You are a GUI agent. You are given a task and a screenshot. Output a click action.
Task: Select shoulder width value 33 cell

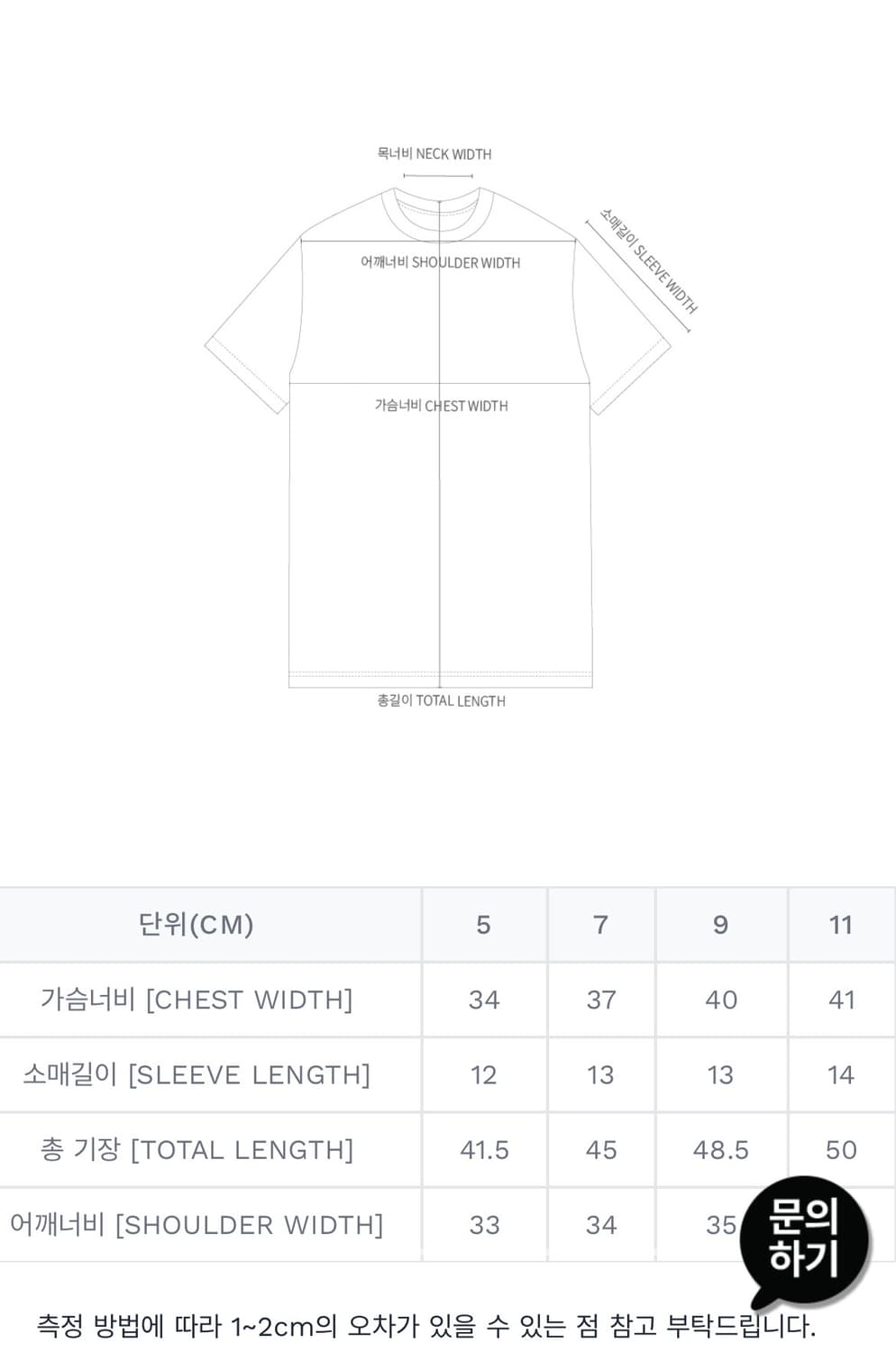point(485,1225)
